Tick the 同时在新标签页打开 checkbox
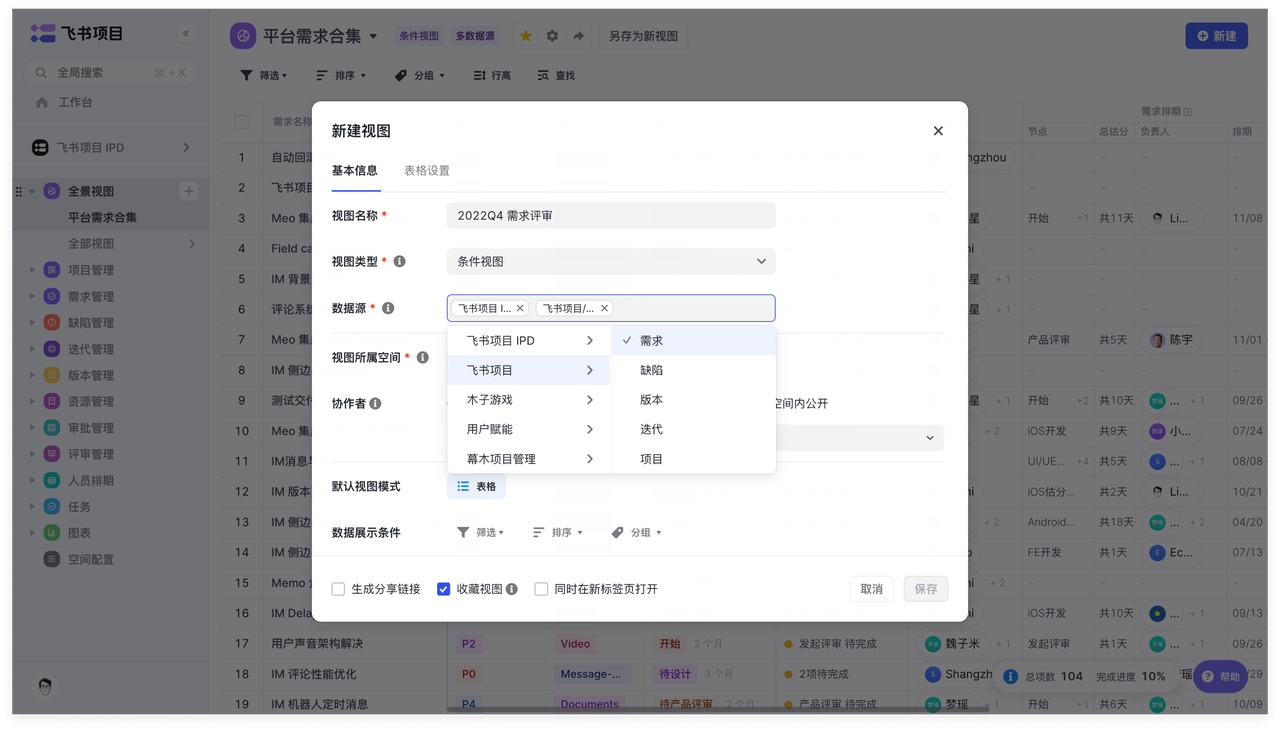The height and width of the screenshot is (730, 1280). (x=541, y=589)
